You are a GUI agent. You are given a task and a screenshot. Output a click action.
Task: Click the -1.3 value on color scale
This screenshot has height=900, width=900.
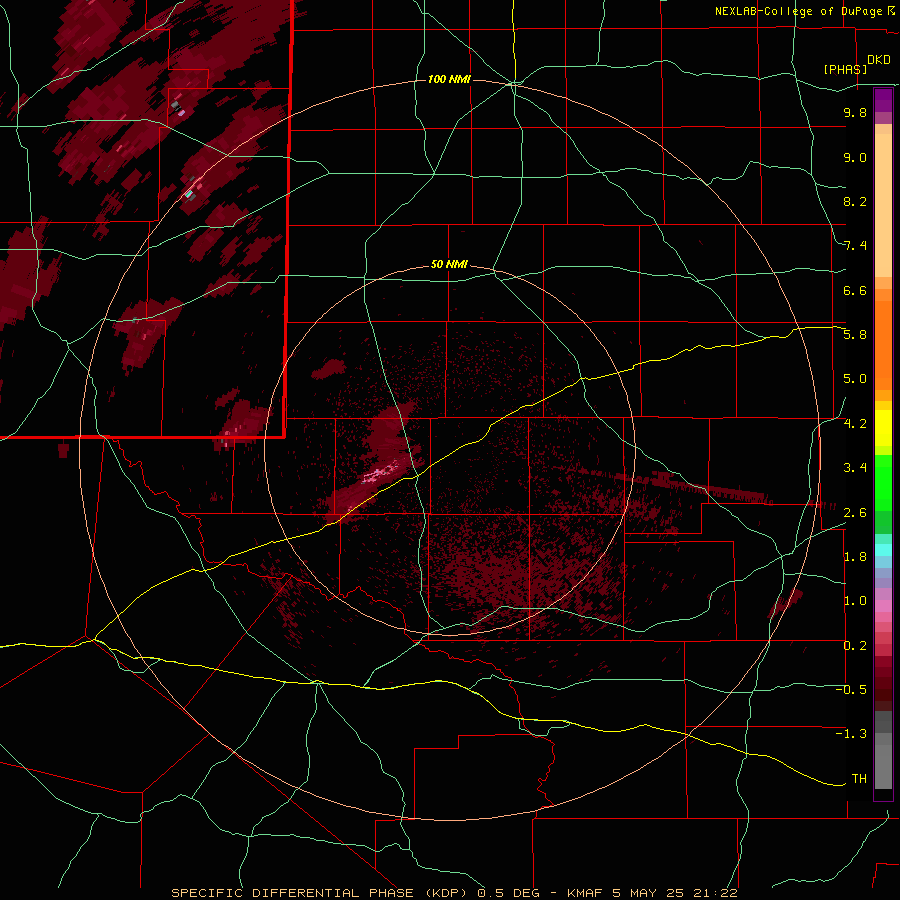(851, 734)
